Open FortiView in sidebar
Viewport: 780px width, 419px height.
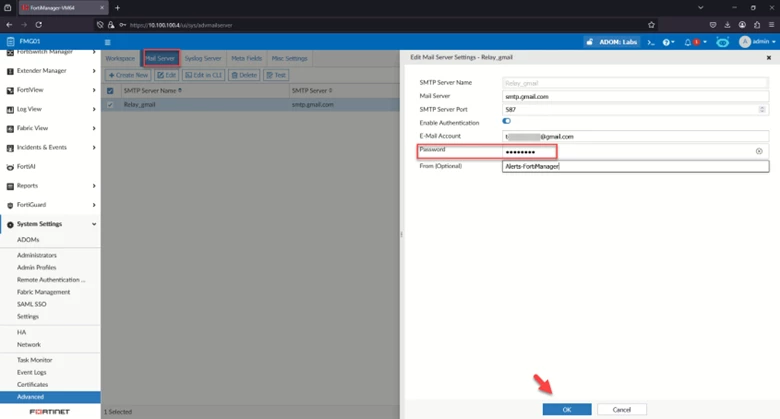tap(30, 90)
